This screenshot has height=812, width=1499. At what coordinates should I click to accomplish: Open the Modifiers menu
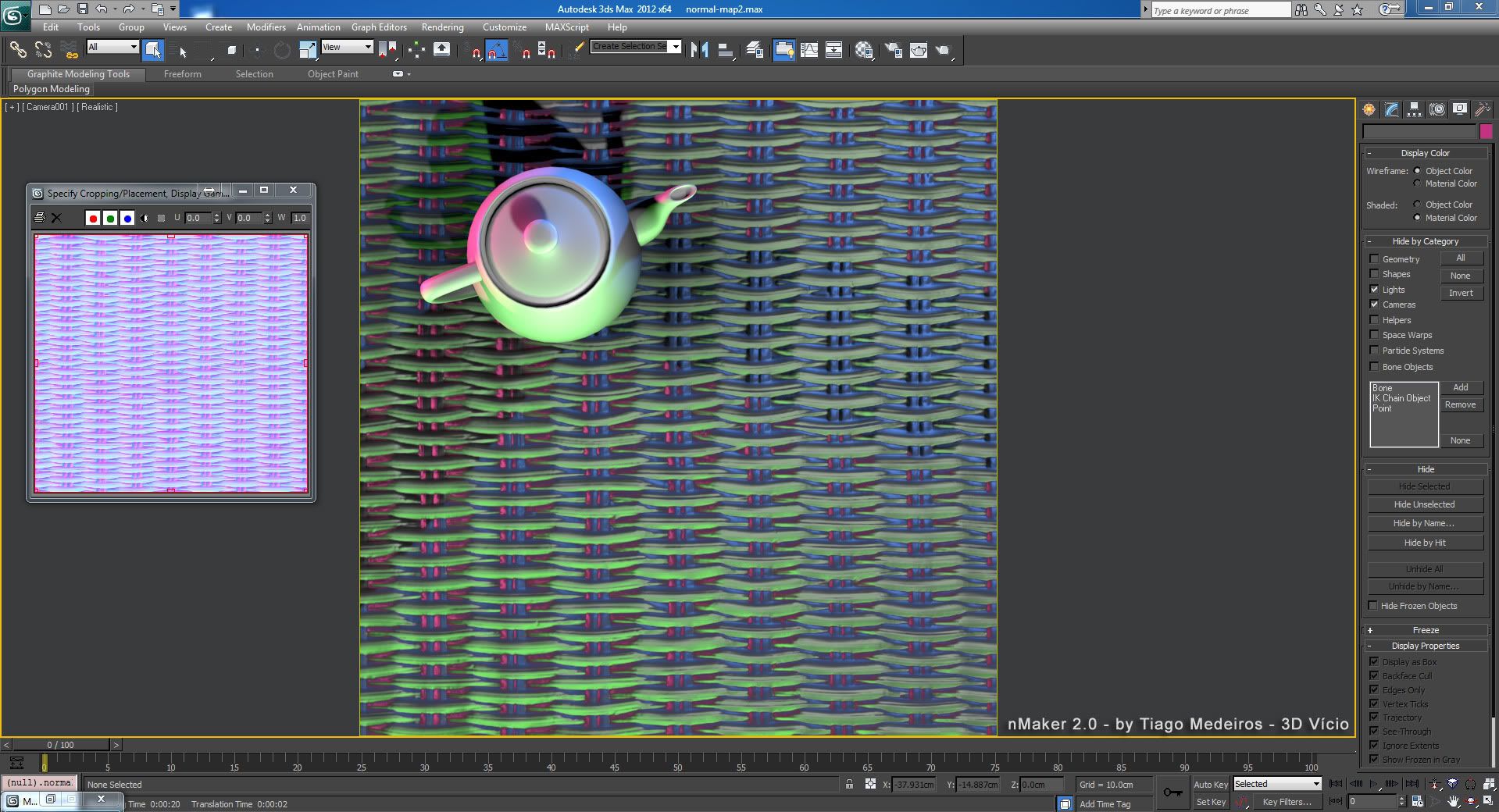tap(266, 27)
